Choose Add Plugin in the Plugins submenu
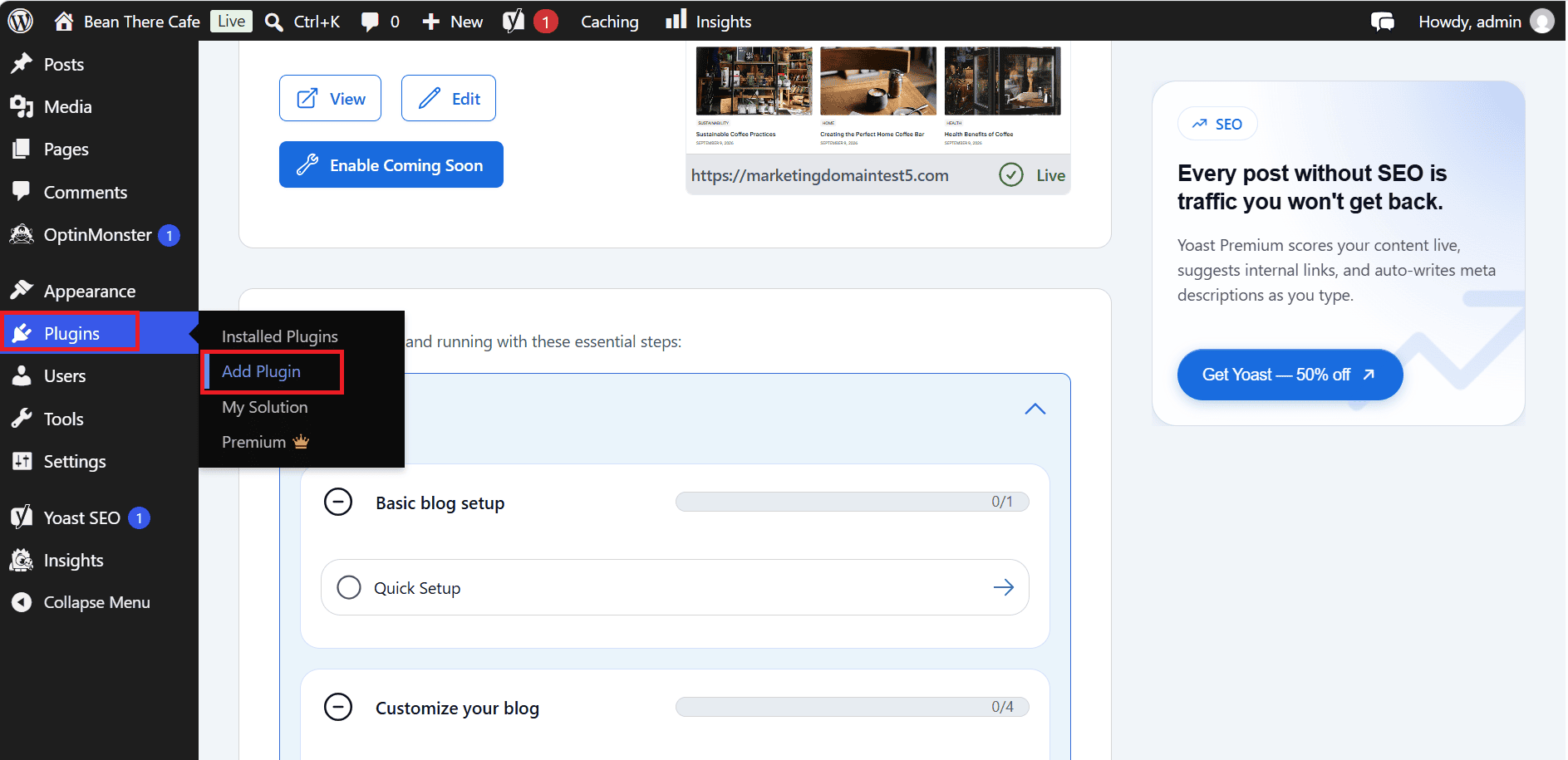 (261, 371)
